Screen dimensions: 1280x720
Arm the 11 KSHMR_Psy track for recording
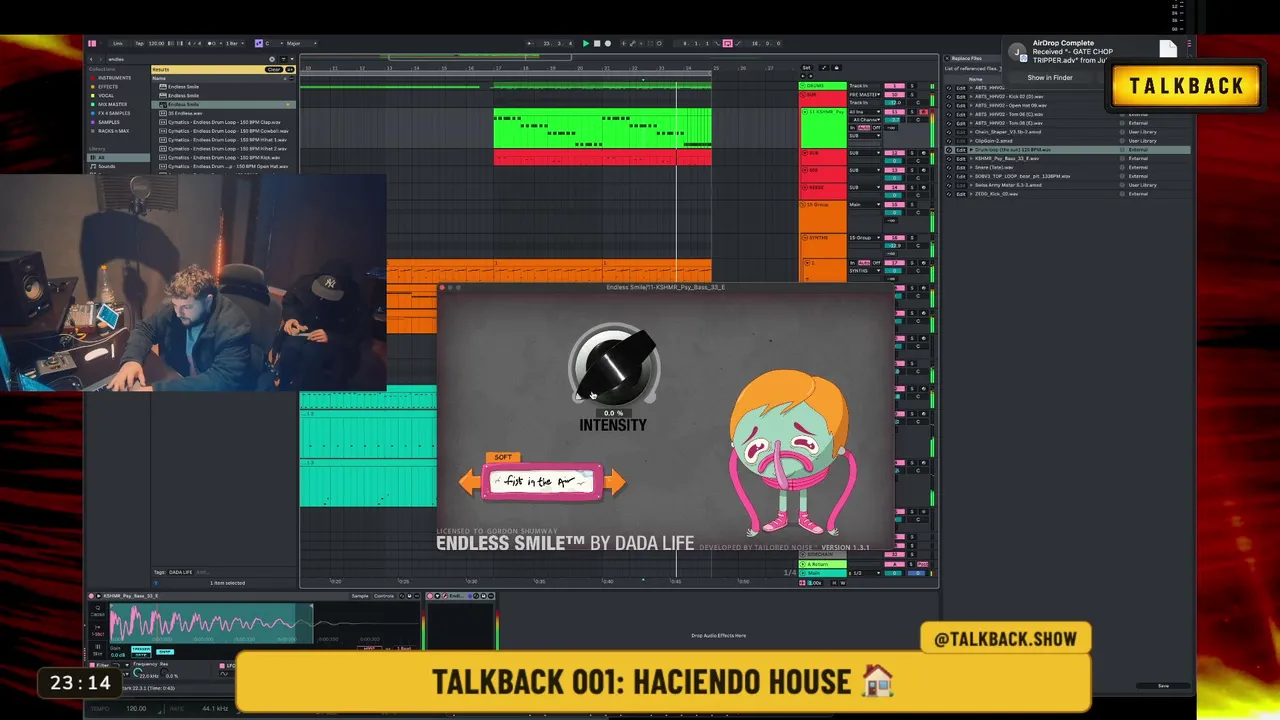(923, 112)
